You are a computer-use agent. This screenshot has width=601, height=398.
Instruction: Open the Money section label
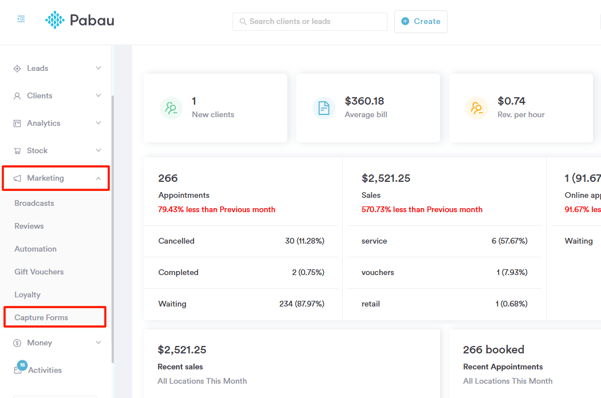tap(39, 343)
